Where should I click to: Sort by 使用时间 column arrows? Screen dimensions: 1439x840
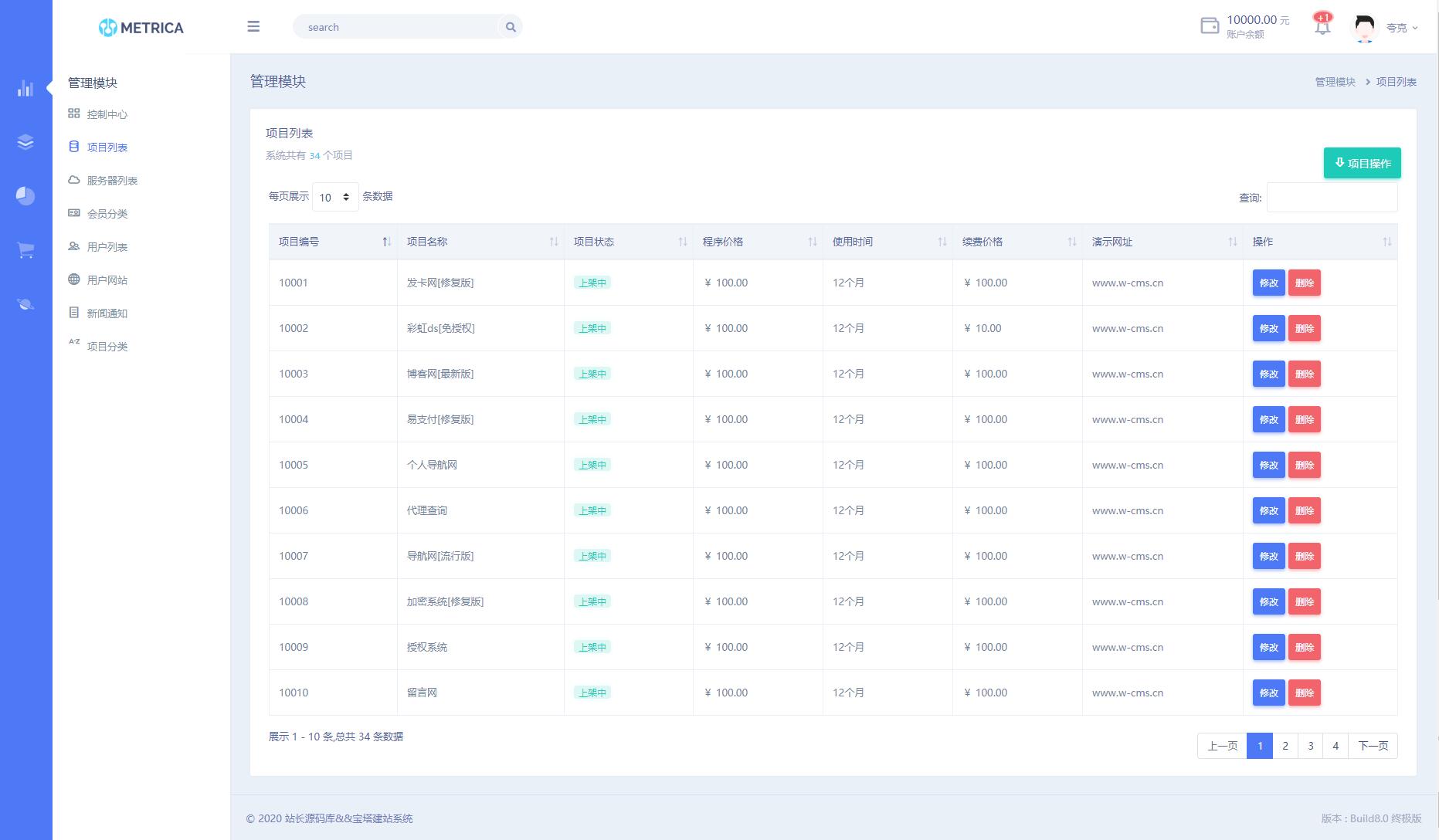coord(942,242)
